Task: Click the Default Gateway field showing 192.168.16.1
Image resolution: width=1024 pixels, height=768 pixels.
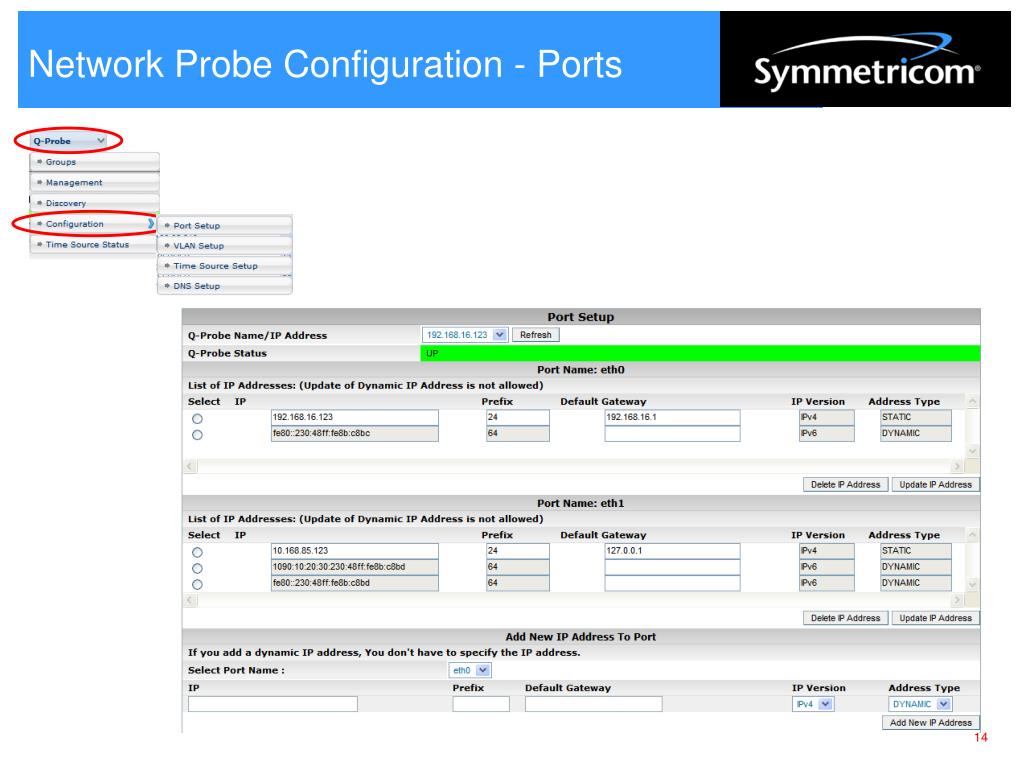Action: pos(672,417)
